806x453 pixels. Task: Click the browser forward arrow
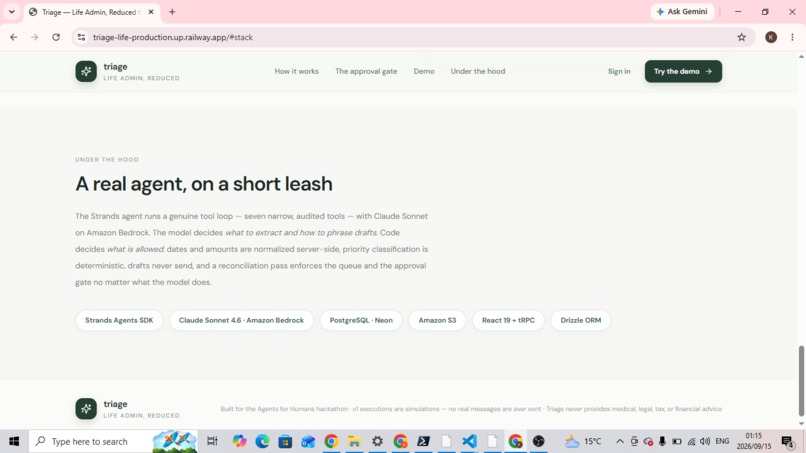(x=34, y=37)
